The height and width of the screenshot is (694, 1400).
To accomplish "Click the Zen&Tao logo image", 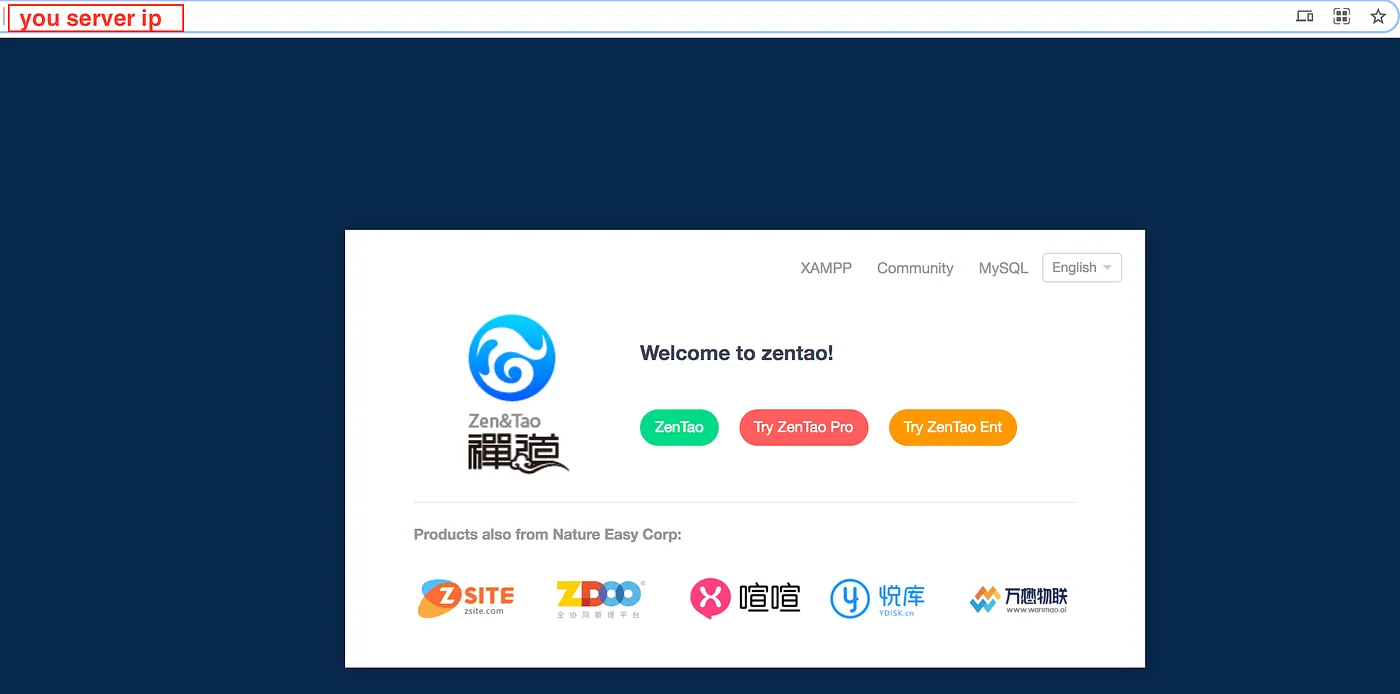I will (517, 393).
